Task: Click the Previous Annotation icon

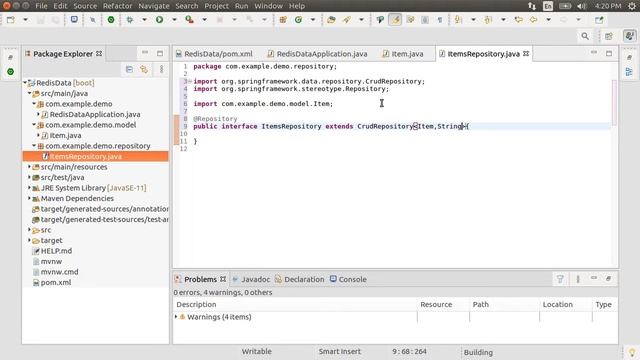Action: 488,20
